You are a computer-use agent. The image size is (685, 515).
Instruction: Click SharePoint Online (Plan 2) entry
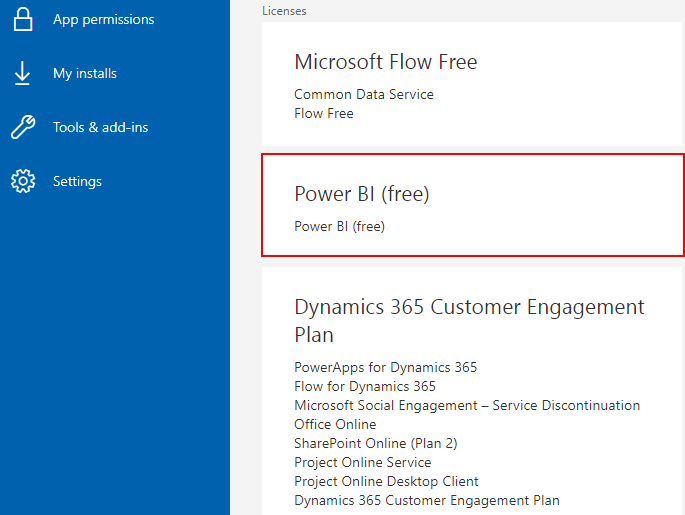375,443
